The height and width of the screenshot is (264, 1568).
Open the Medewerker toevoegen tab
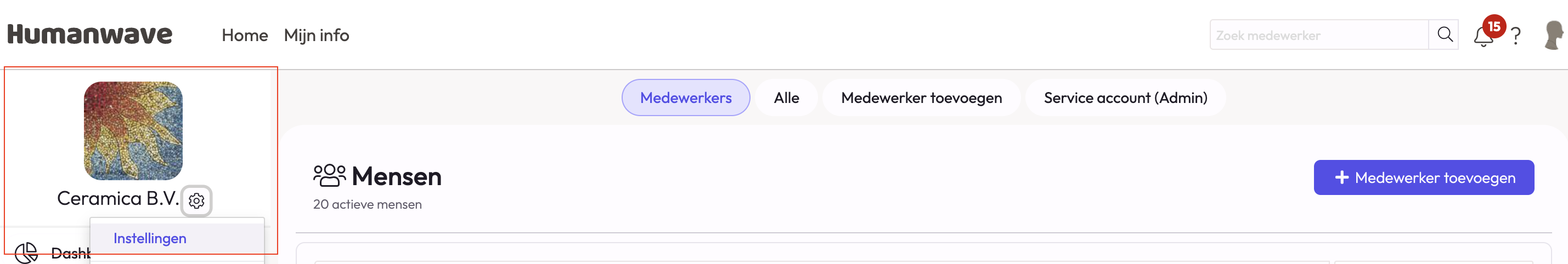click(x=921, y=97)
